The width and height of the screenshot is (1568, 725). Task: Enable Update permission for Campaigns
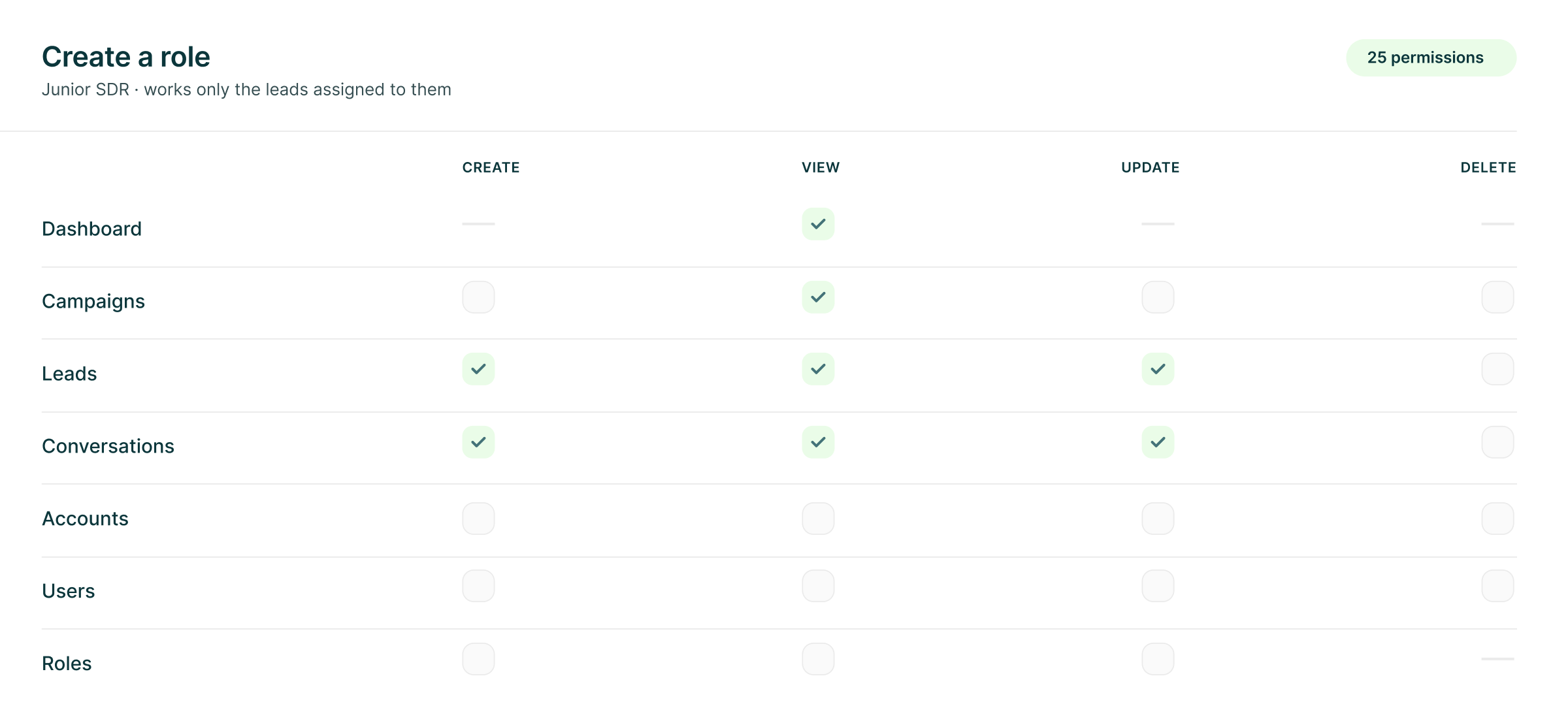(1158, 297)
